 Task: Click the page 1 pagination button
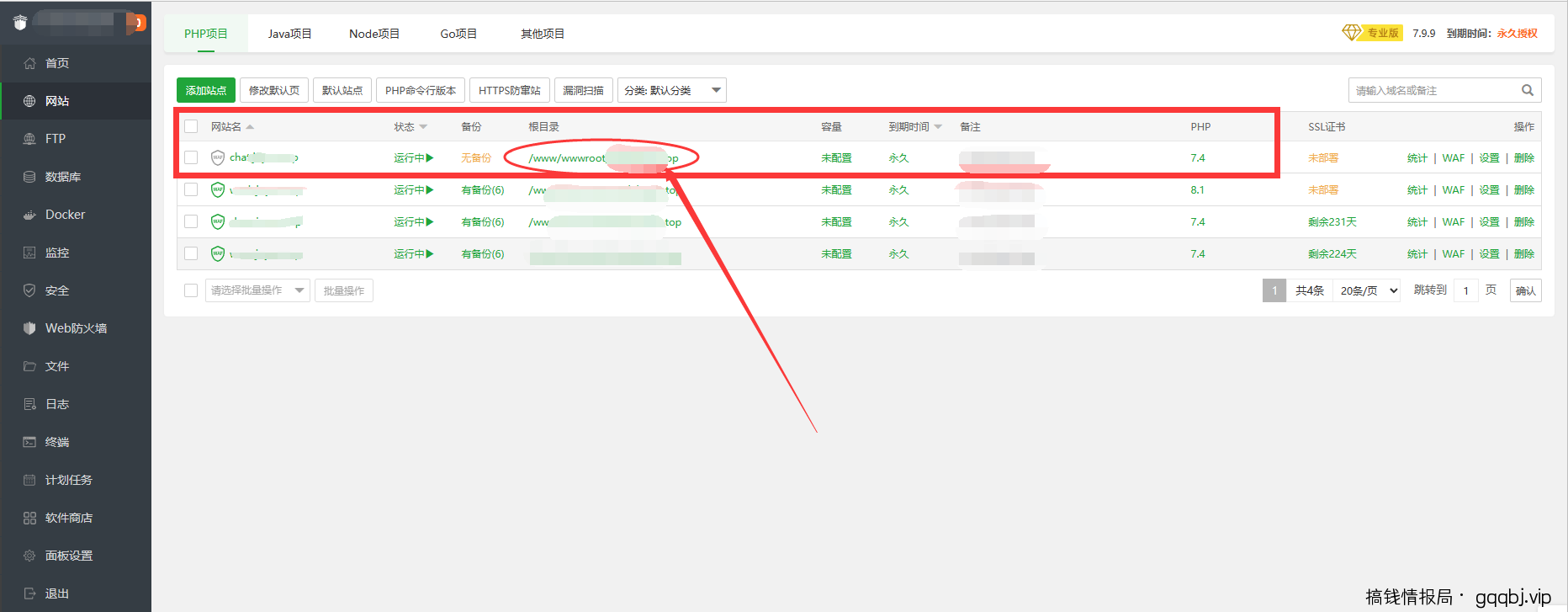coord(1274,290)
